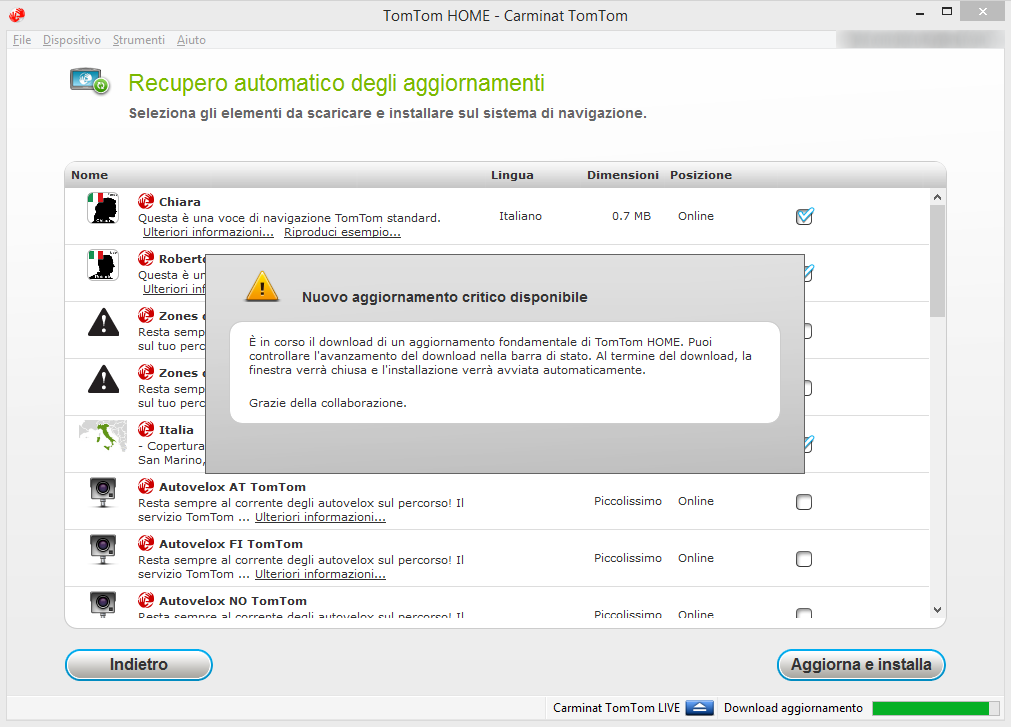Click the device update icon beside the heading
The height and width of the screenshot is (727, 1011).
[90, 81]
